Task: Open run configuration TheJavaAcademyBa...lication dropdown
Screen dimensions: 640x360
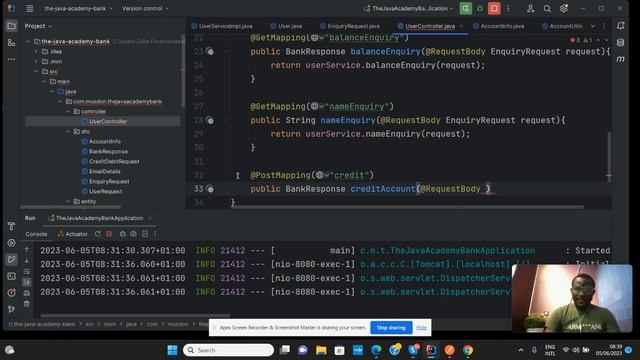Action: [409, 9]
